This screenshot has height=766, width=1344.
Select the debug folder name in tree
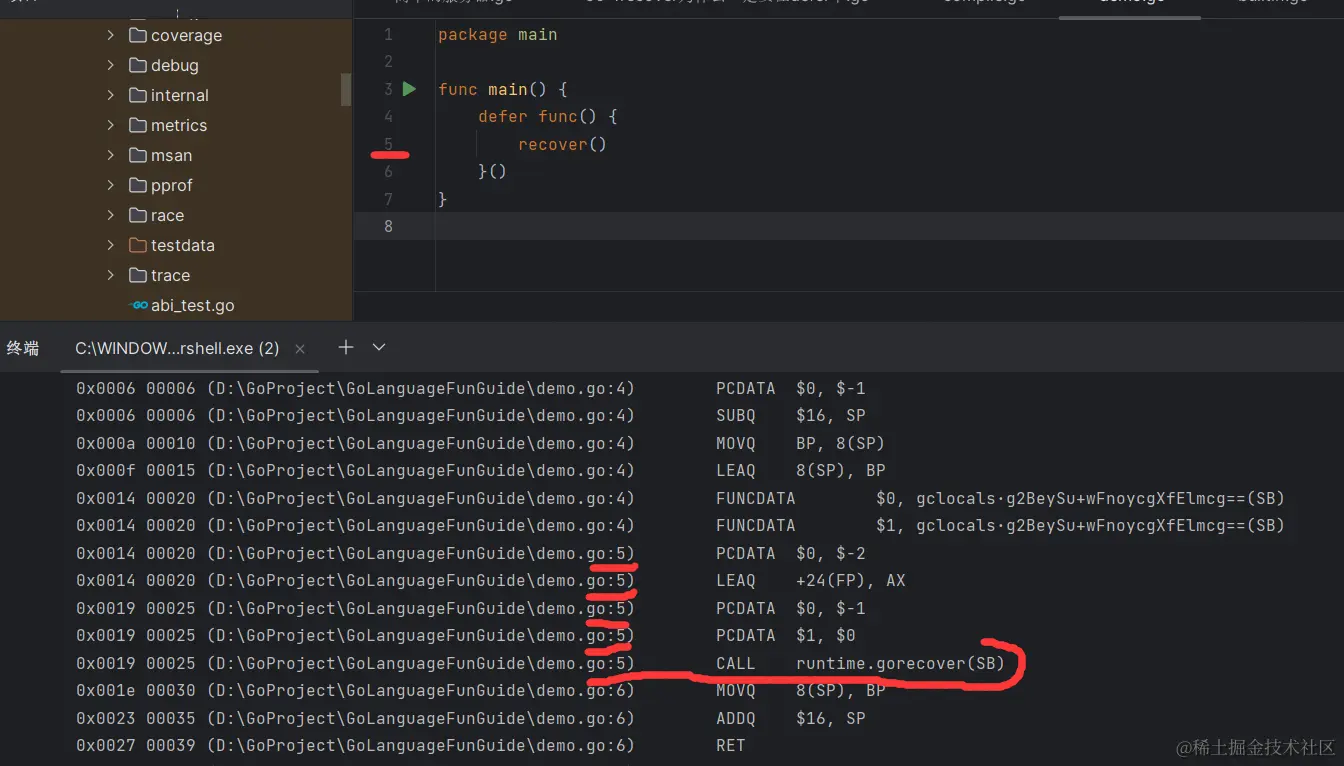(175, 66)
